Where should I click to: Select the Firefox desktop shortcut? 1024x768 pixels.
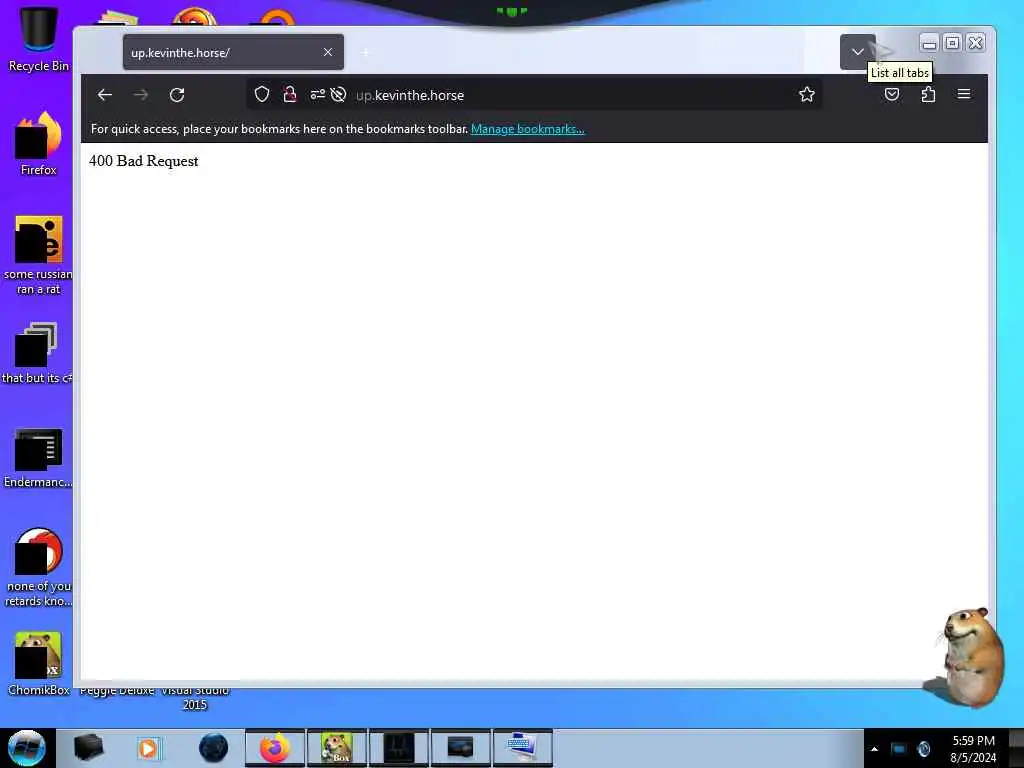(x=39, y=144)
